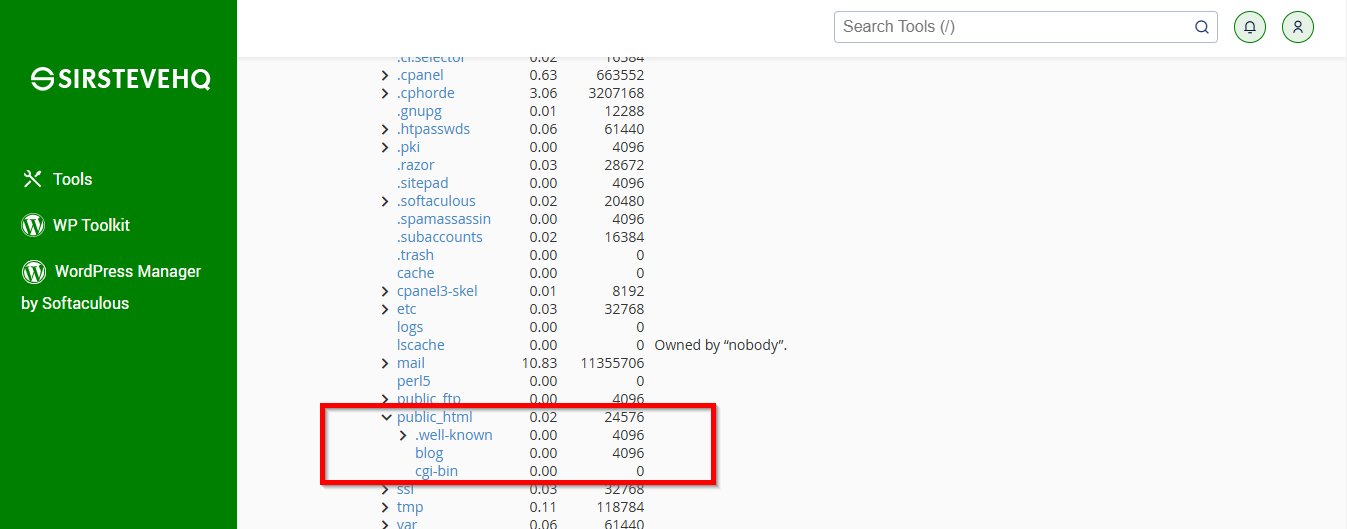1347x529 pixels.
Task: Click the notifications bell icon
Action: tap(1249, 27)
